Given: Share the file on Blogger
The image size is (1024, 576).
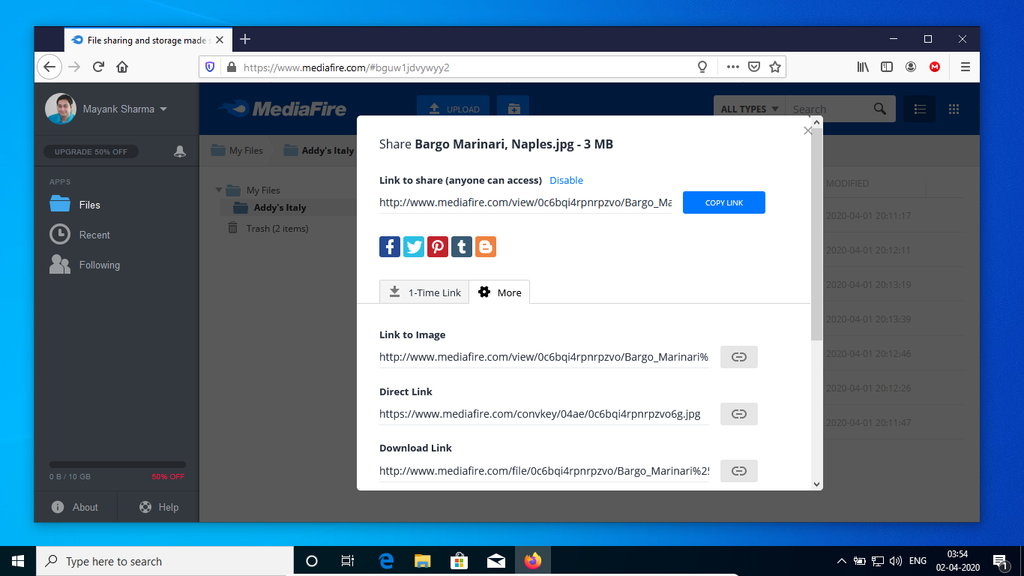Looking at the screenshot, I should coord(485,246).
